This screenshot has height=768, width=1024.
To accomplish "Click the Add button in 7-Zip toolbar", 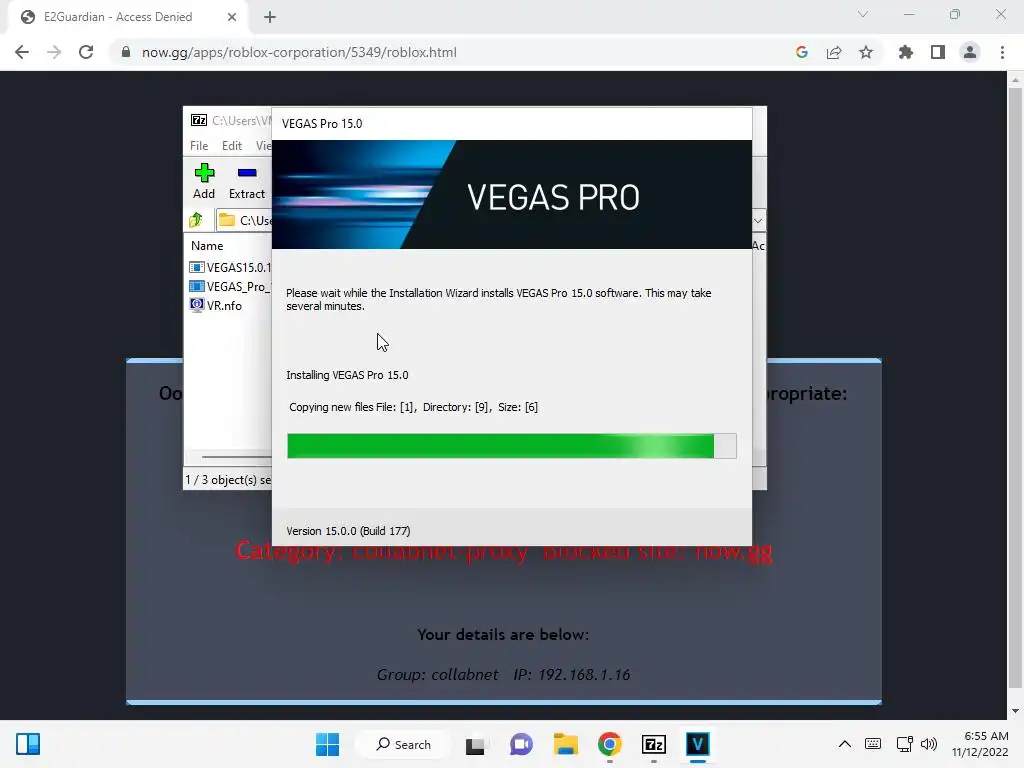I will (x=204, y=181).
